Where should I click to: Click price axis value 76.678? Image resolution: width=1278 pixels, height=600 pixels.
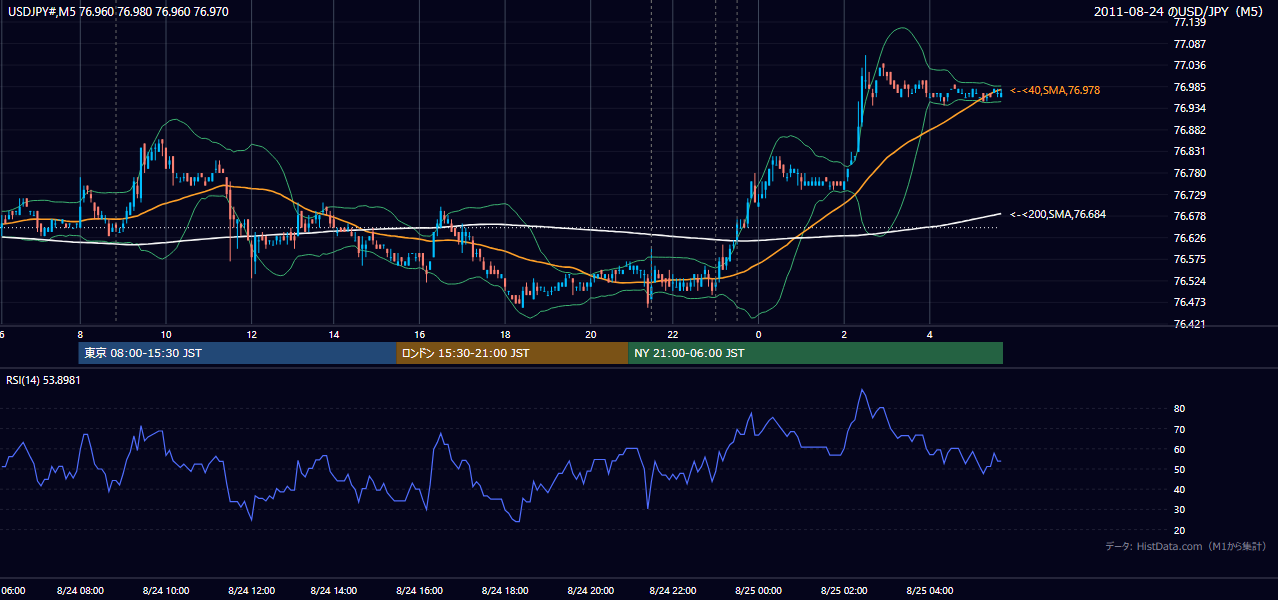pyautogui.click(x=1189, y=216)
